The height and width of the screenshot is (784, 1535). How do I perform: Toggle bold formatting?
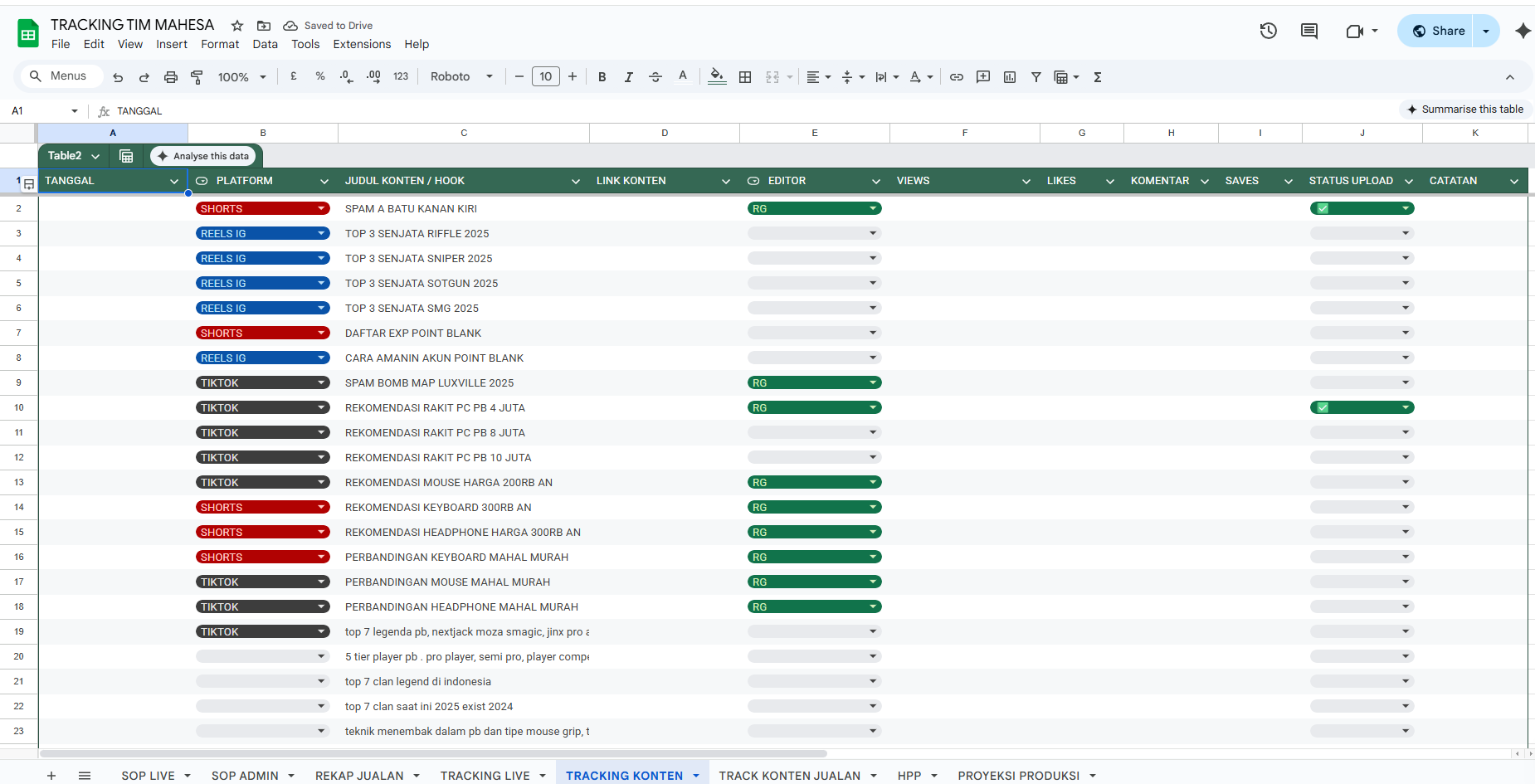coord(602,76)
